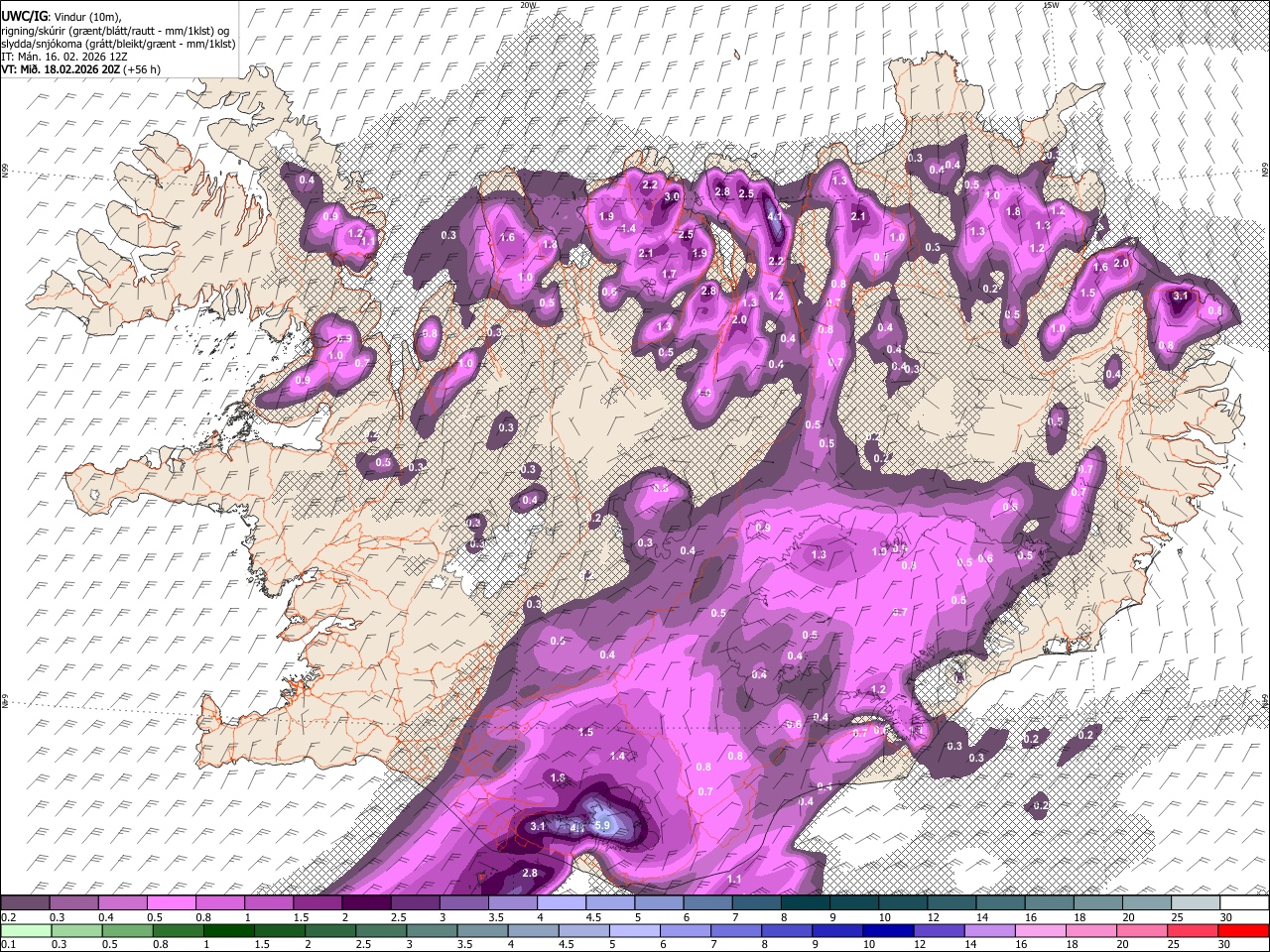The height and width of the screenshot is (952, 1270).
Task: Click the upper legend dark purple swatch starting at 2
Action: click(x=366, y=903)
